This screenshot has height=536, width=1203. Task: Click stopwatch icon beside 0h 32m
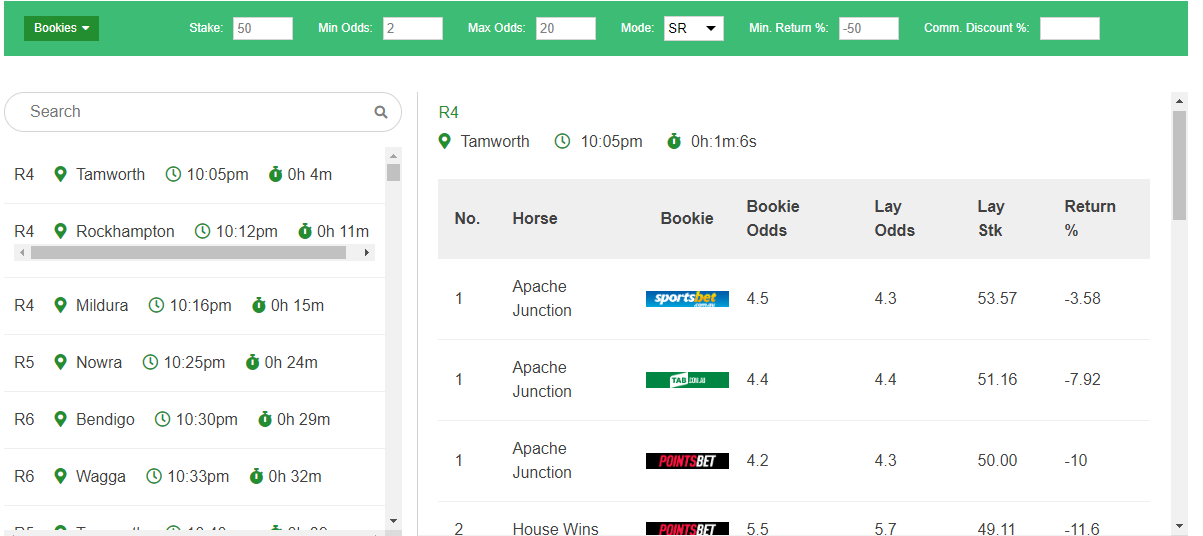pos(256,476)
